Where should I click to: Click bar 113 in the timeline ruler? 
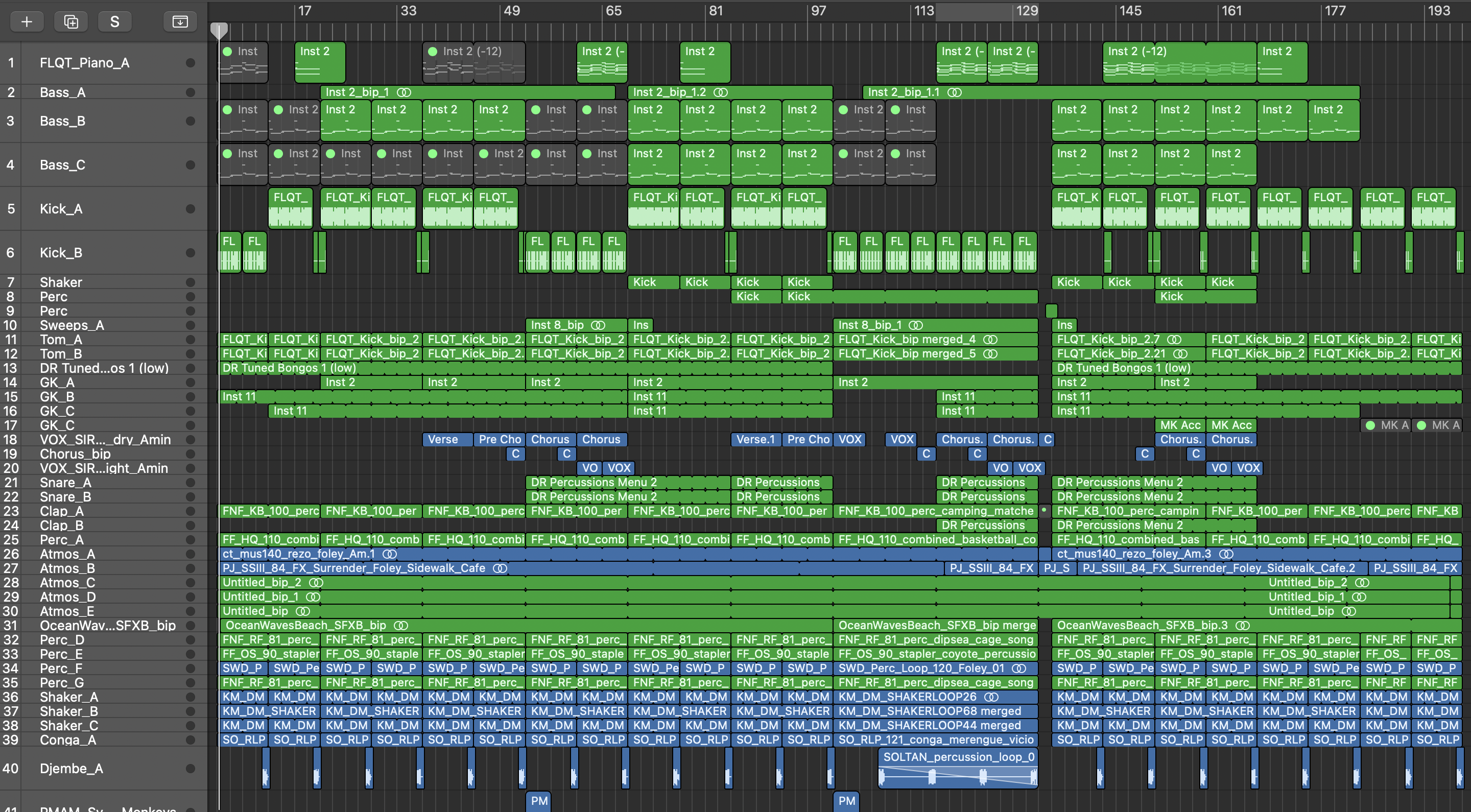923,11
